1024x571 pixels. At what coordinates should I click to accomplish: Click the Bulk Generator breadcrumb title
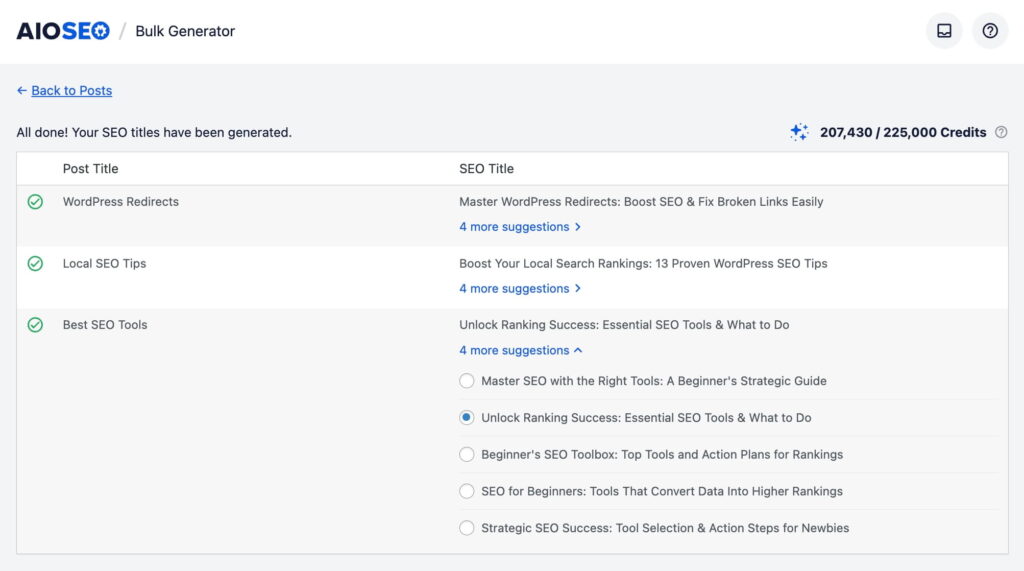[x=185, y=31]
